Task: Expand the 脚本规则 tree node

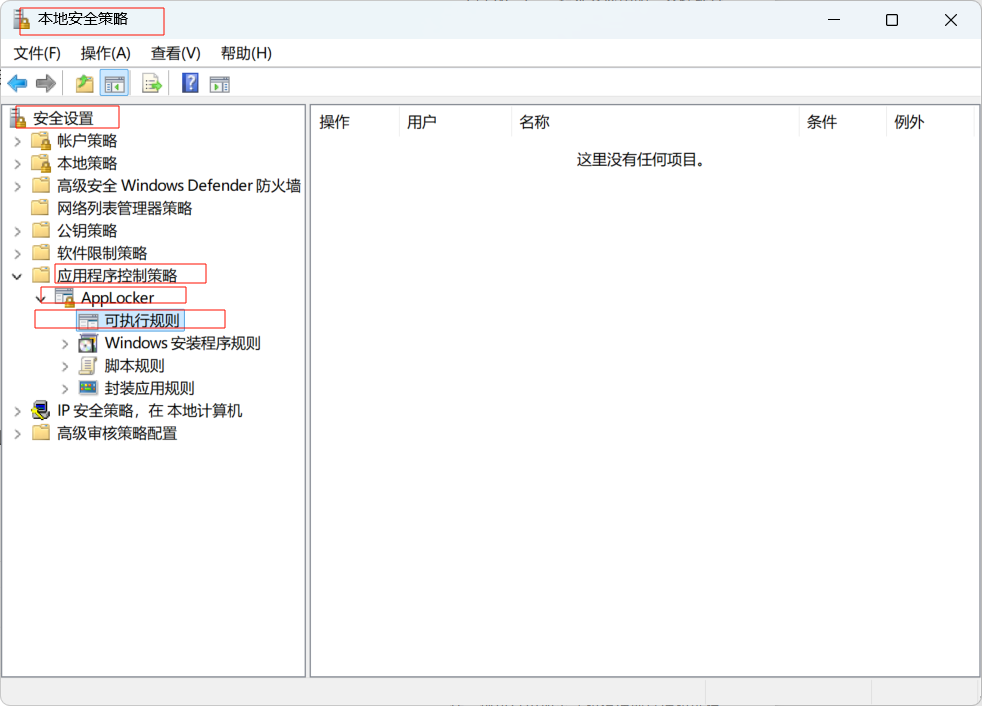Action: click(x=65, y=366)
